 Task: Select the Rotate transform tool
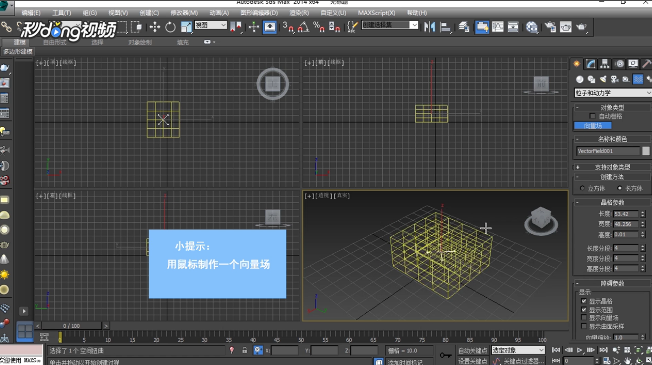tap(170, 27)
